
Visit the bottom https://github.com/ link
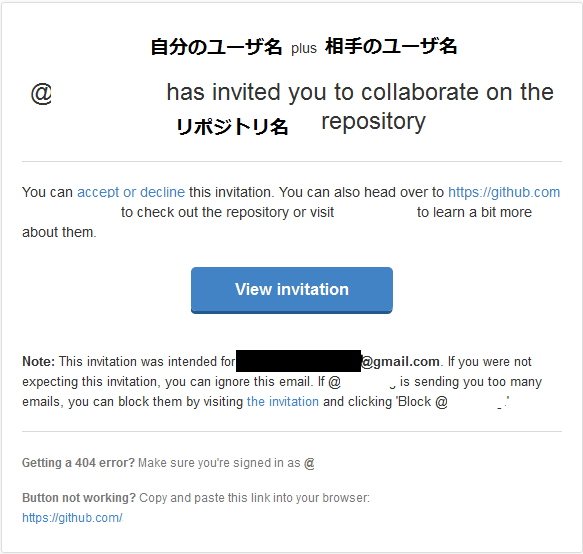72,518
